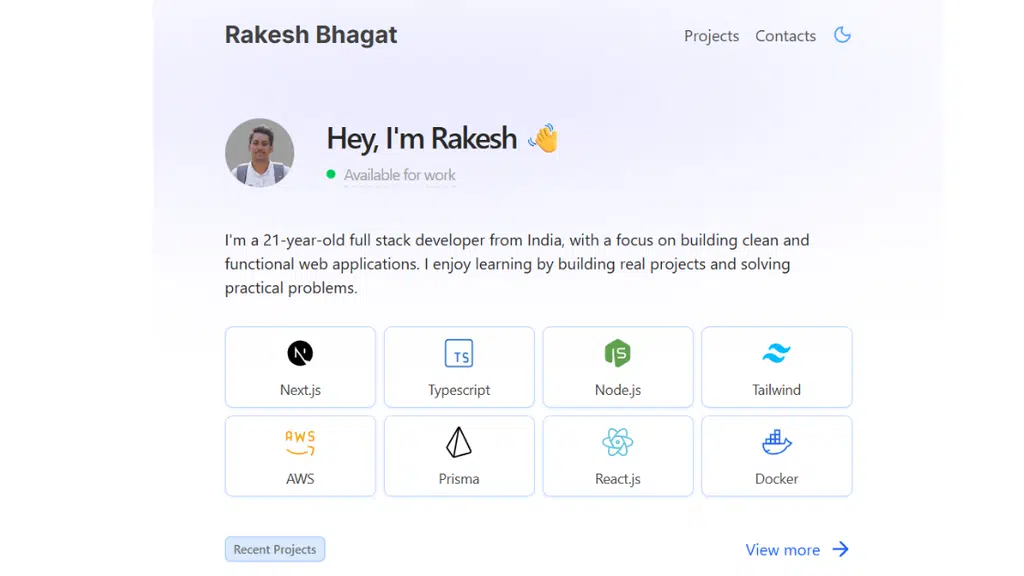Click the Next.js logo icon

pyautogui.click(x=300, y=353)
